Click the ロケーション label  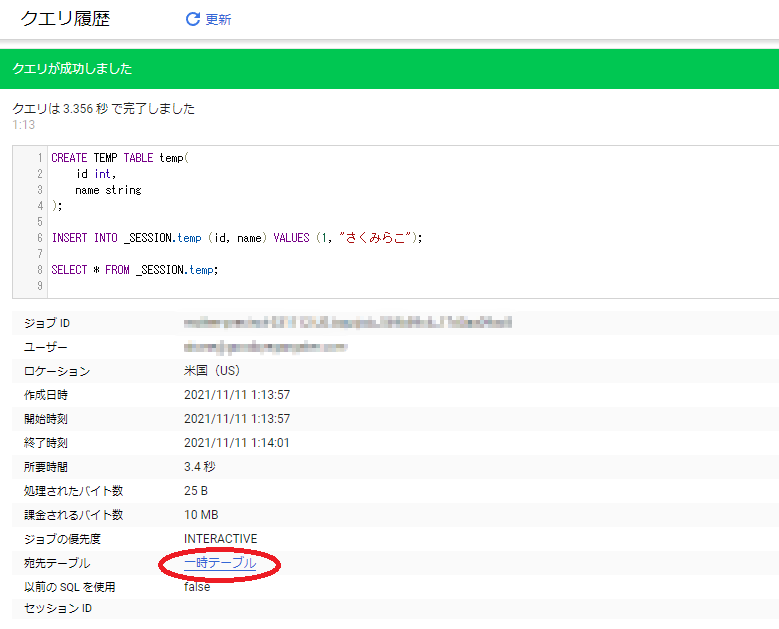pos(57,371)
